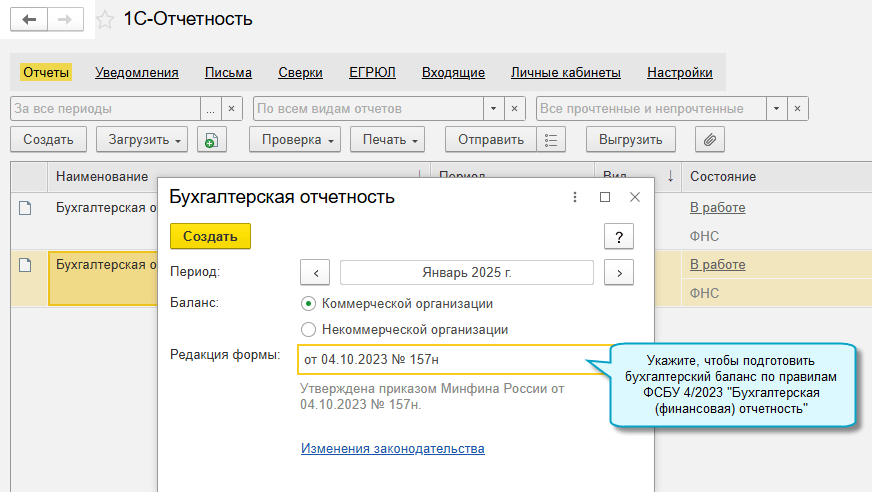Open the Загрузить dropdown button
872x492 pixels.
[x=142, y=140]
